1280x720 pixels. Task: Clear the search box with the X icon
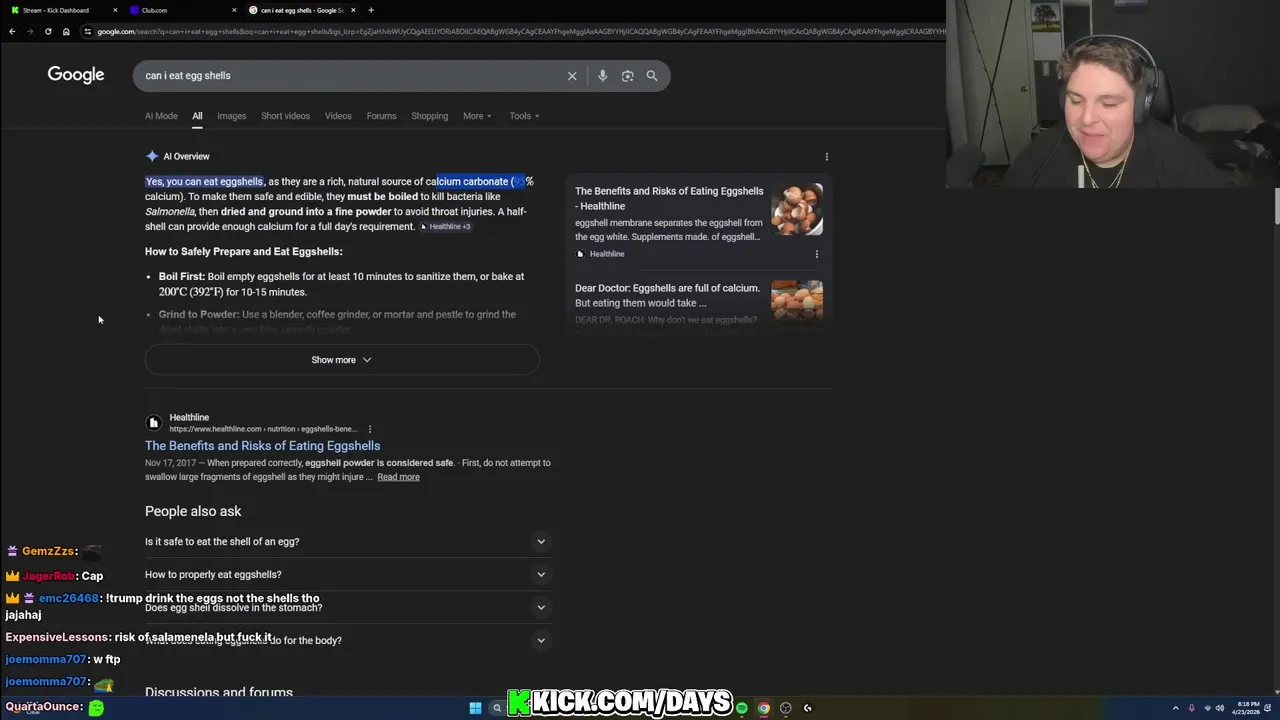(572, 76)
